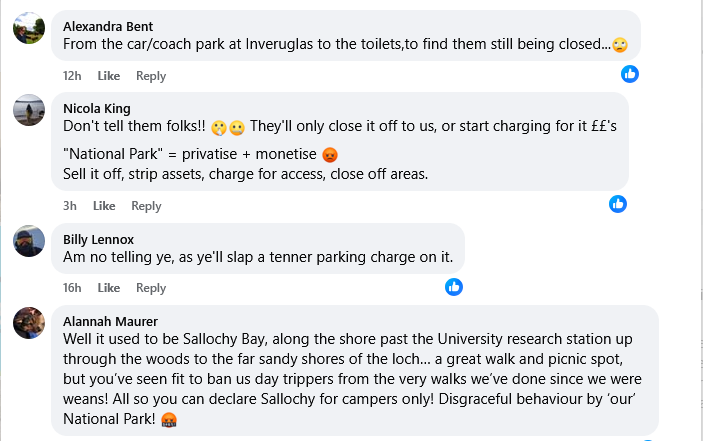This screenshot has height=441, width=703.
Task: Click the like reaction icon on Alexandra Bent's comment
Action: point(629,74)
